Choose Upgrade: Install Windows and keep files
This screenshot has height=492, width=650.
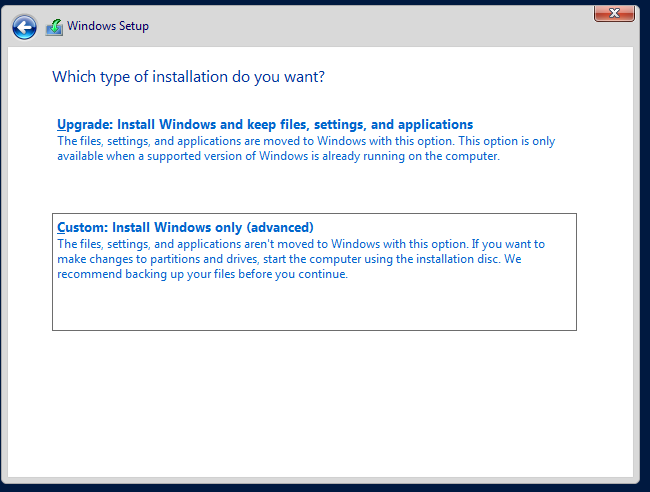[x=265, y=125]
